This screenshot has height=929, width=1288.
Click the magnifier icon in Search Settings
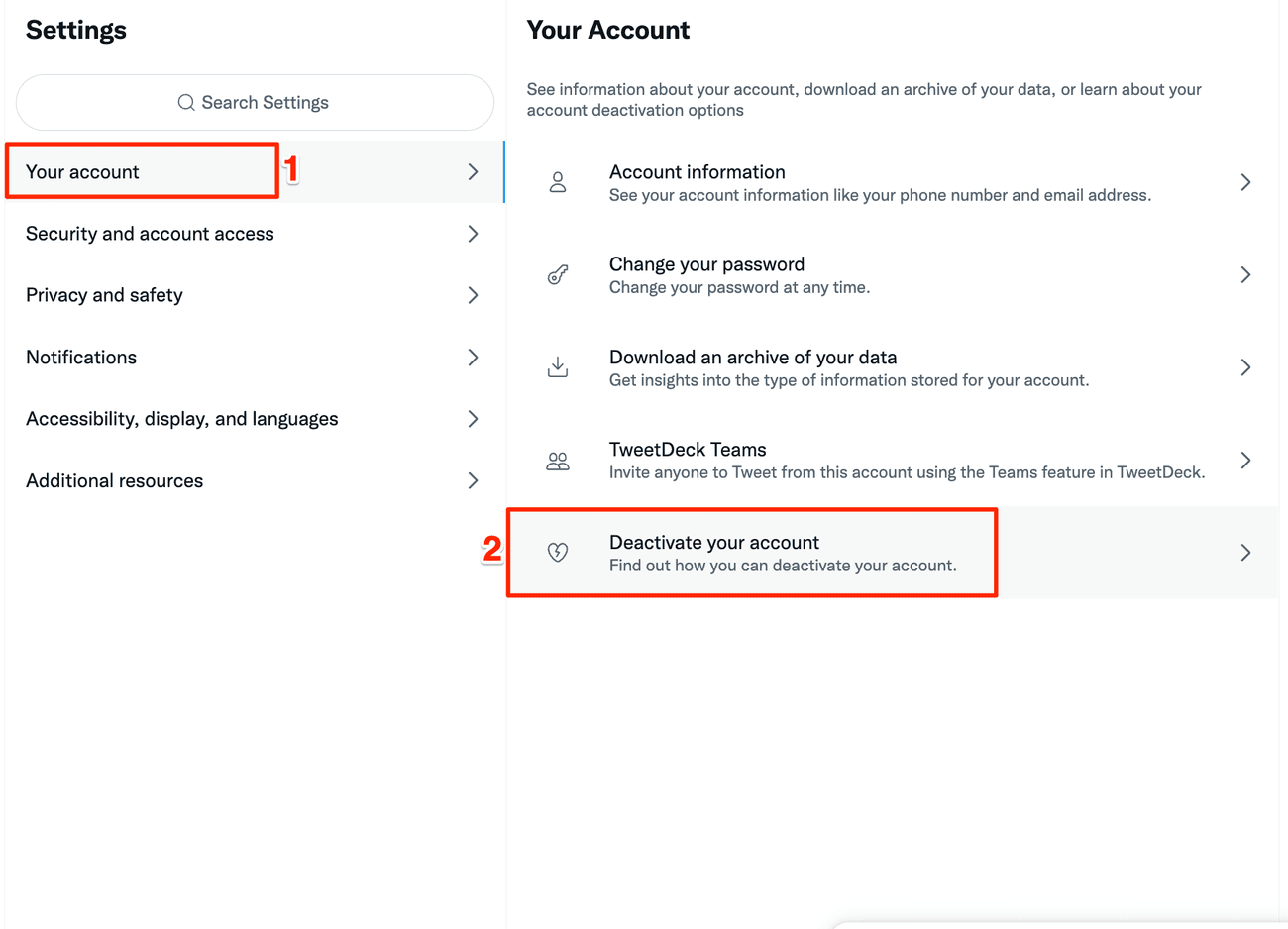coord(186,103)
